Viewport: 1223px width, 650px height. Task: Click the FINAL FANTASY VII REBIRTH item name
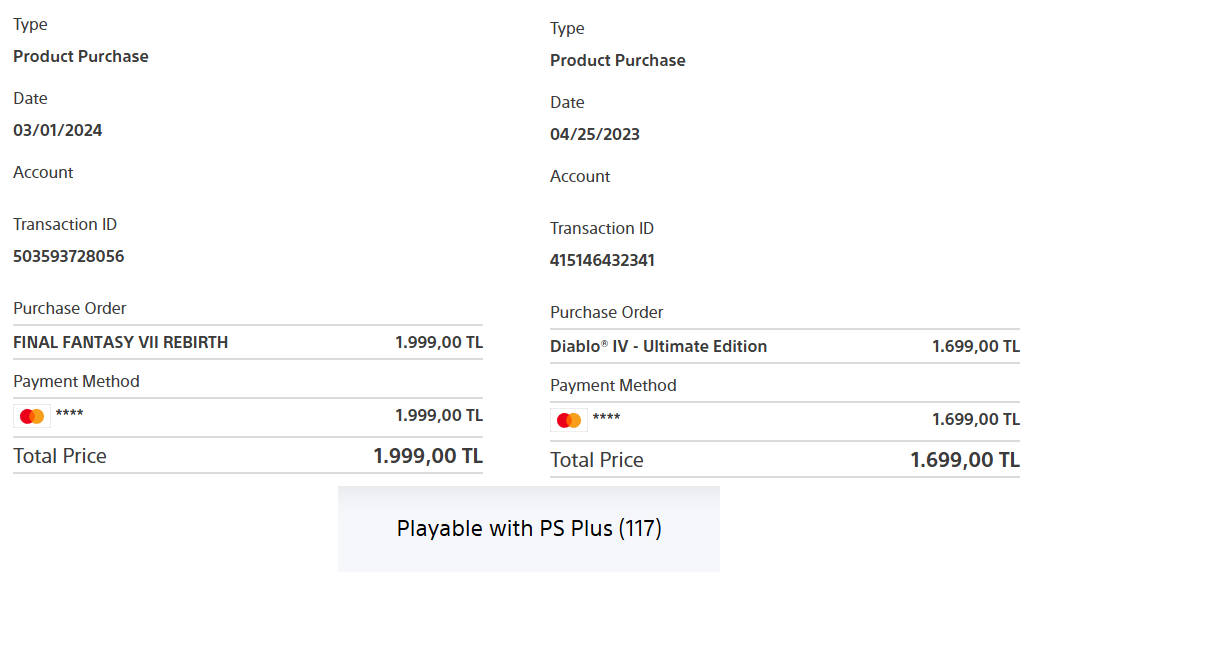point(121,342)
